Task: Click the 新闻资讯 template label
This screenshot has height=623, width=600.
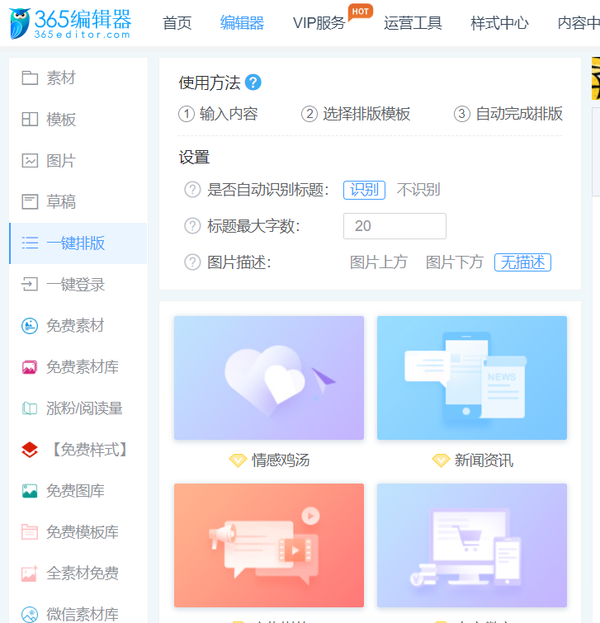Action: [484, 460]
